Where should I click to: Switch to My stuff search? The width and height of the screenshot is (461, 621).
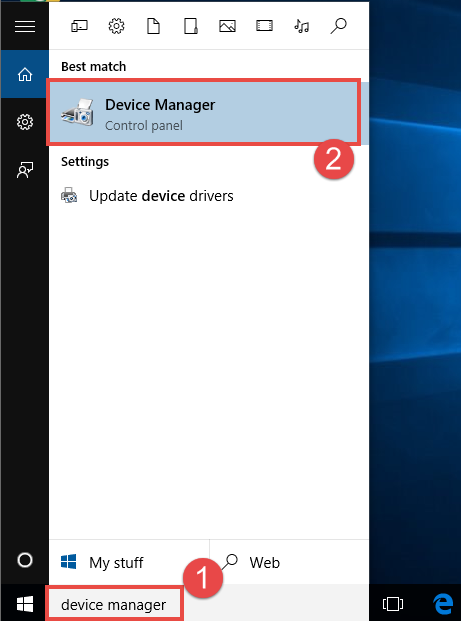point(129,562)
